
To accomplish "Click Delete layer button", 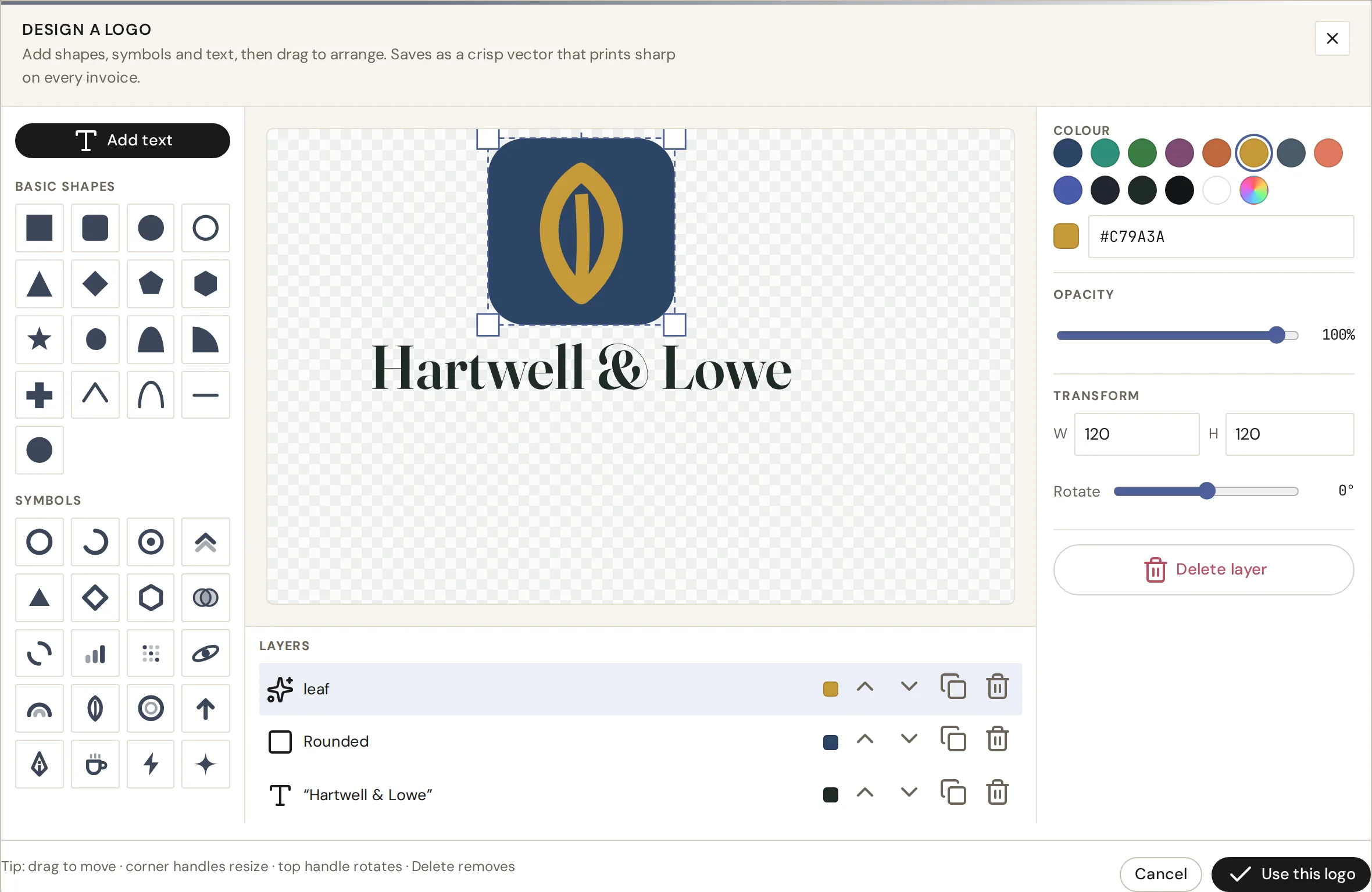I will pos(1203,569).
